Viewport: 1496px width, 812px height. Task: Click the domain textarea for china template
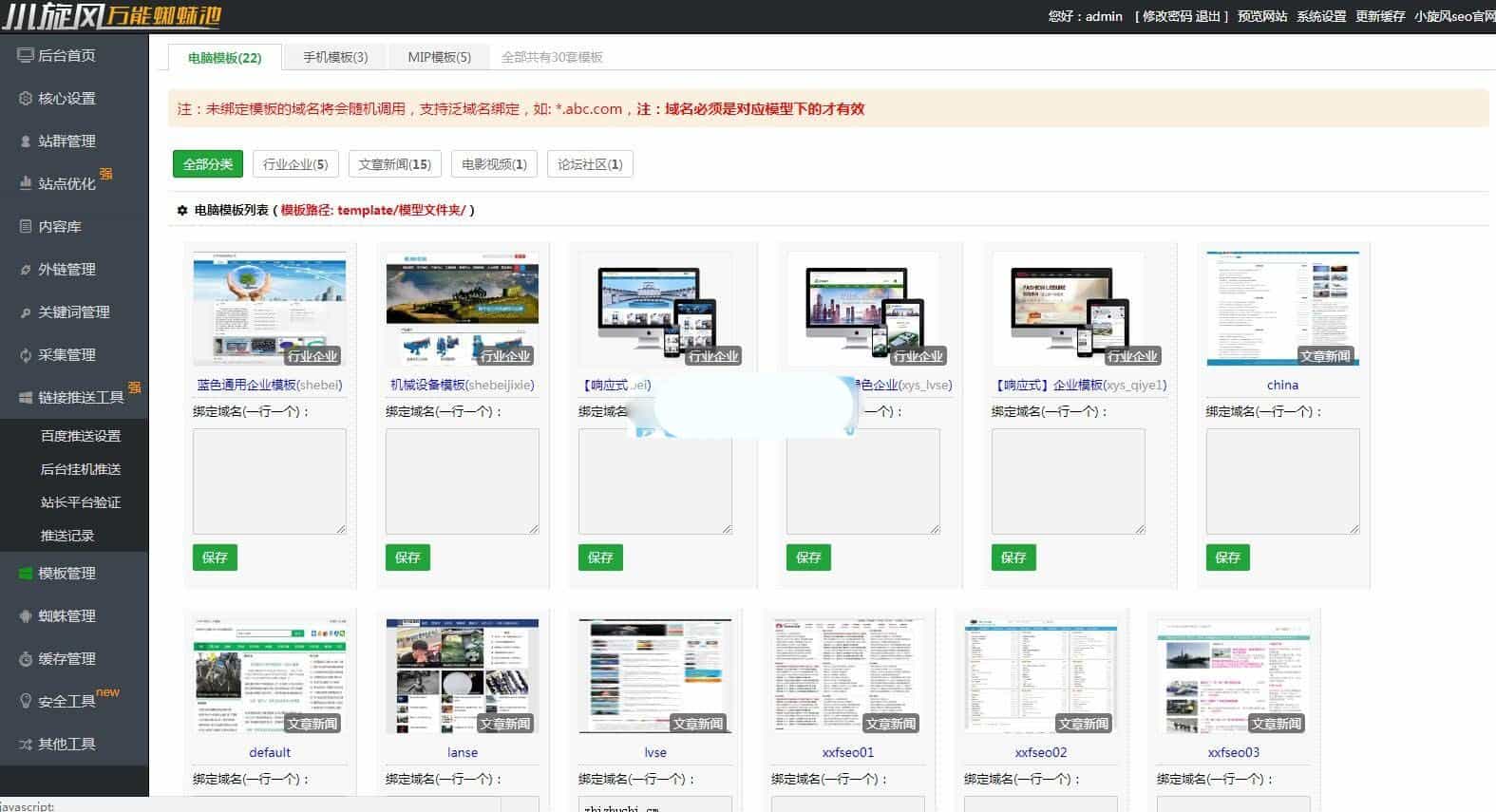pyautogui.click(x=1283, y=482)
